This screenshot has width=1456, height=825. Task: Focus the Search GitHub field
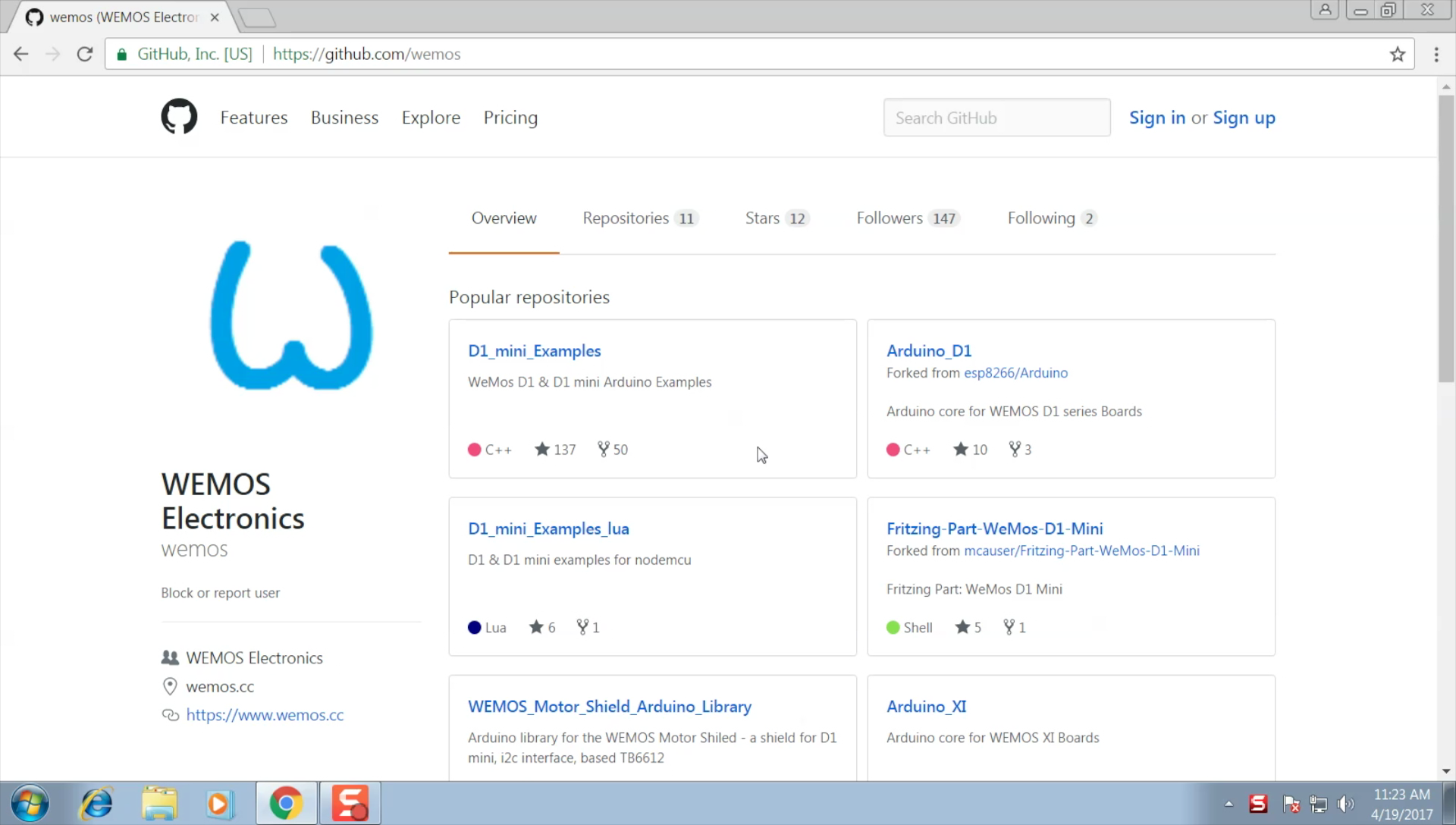tap(996, 118)
